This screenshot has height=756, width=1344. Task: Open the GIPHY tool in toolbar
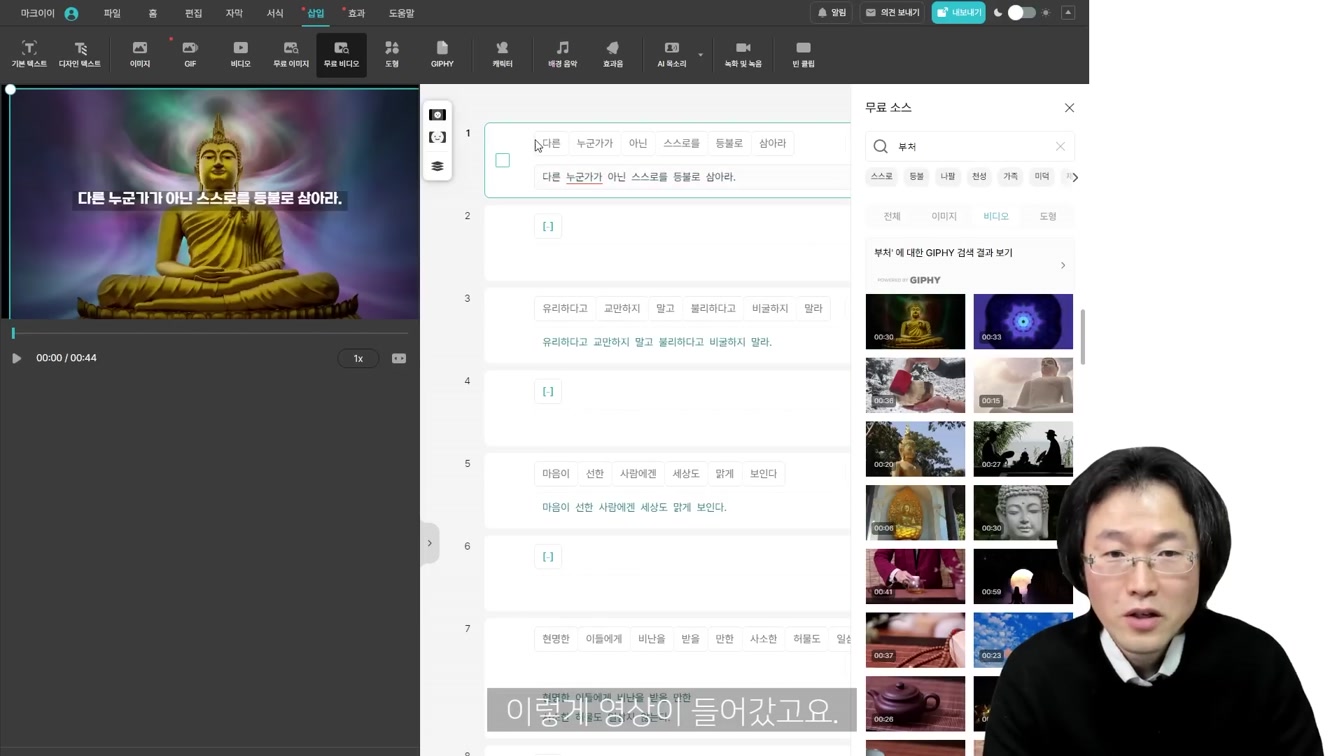tap(442, 54)
